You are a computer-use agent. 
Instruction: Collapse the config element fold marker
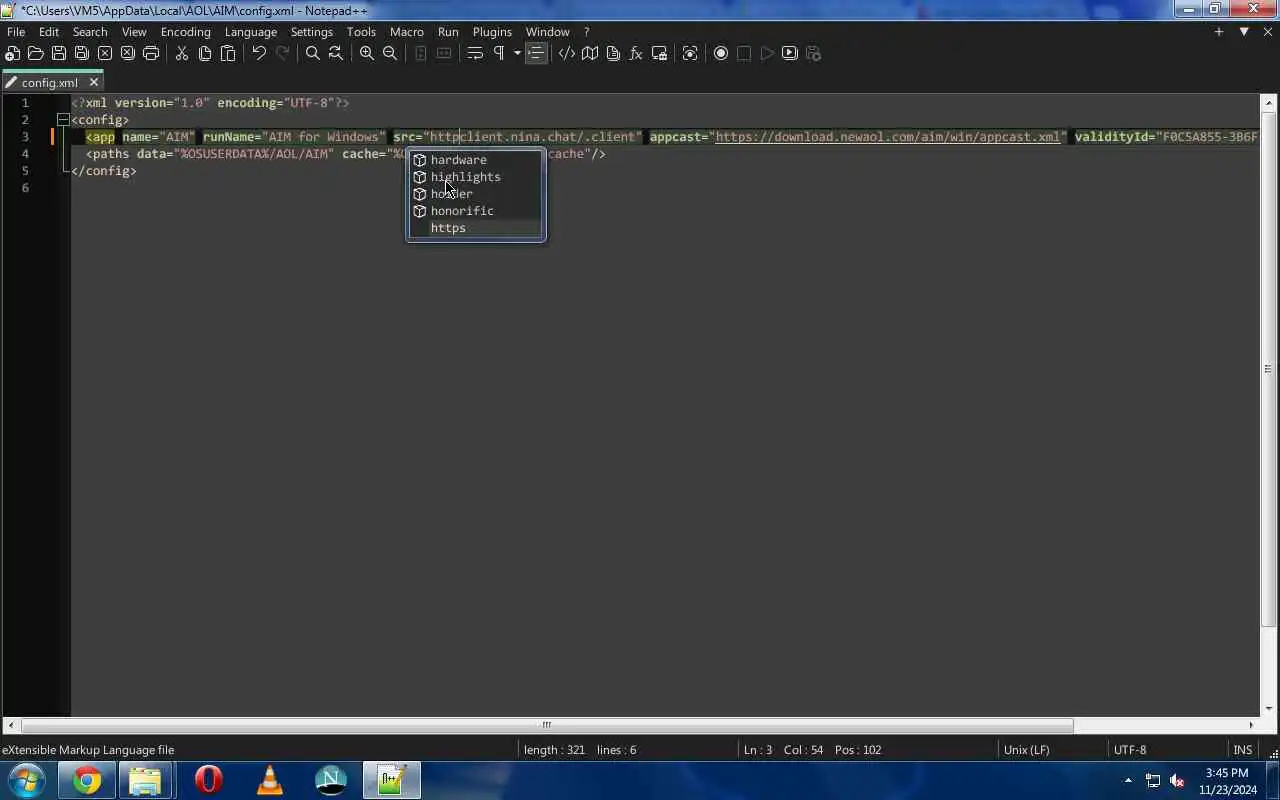(x=63, y=120)
